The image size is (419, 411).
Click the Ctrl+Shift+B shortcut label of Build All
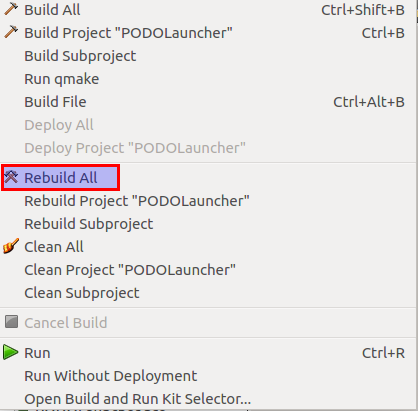tap(363, 10)
